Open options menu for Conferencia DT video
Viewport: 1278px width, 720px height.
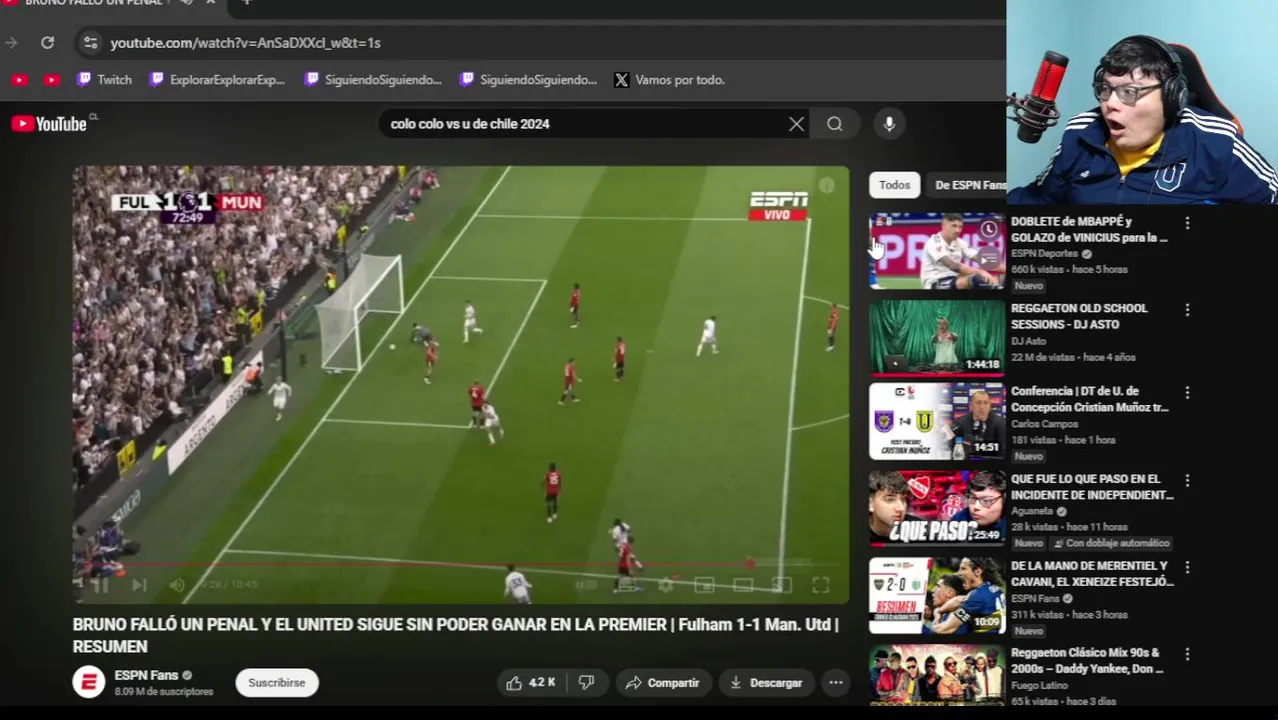1187,393
